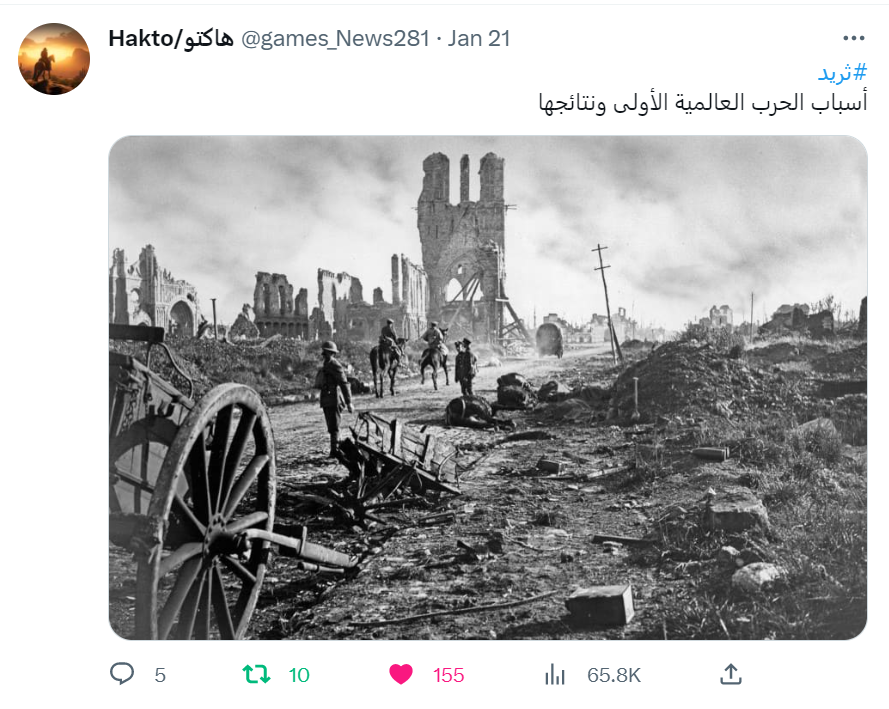This screenshot has height=709, width=889.
Task: Click the reply speech bubble icon
Action: pyautogui.click(x=122, y=674)
